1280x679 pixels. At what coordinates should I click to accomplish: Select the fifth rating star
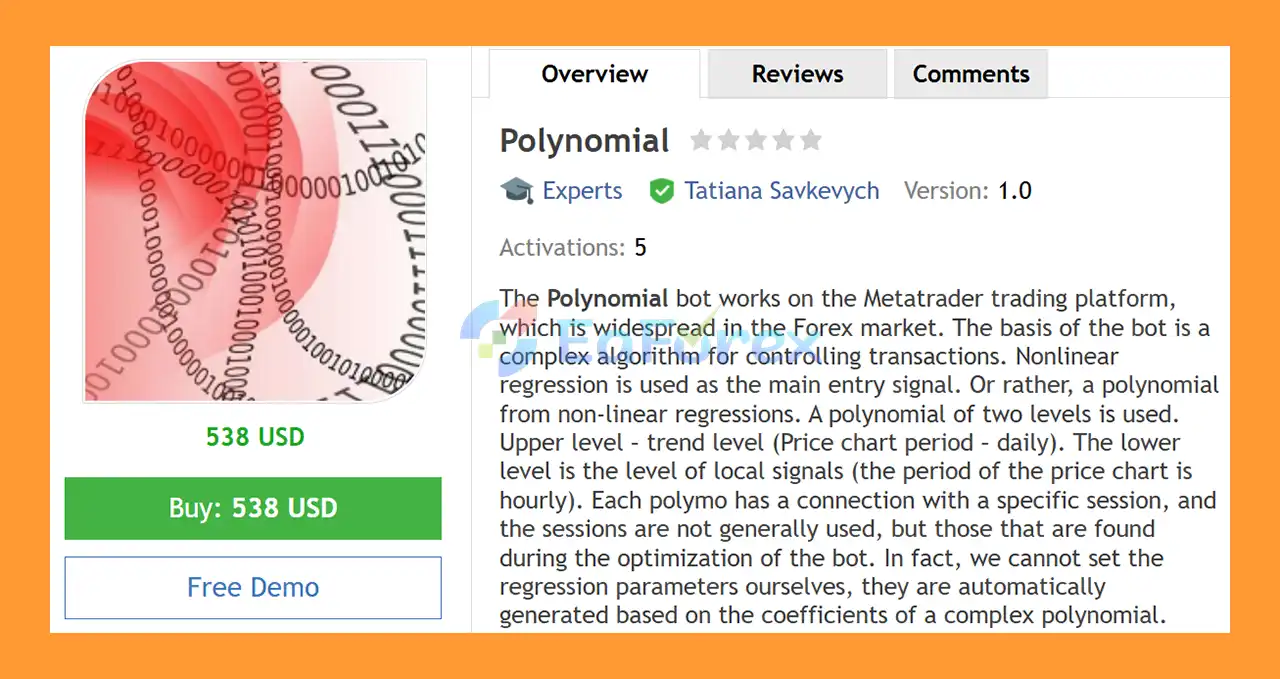pyautogui.click(x=809, y=140)
